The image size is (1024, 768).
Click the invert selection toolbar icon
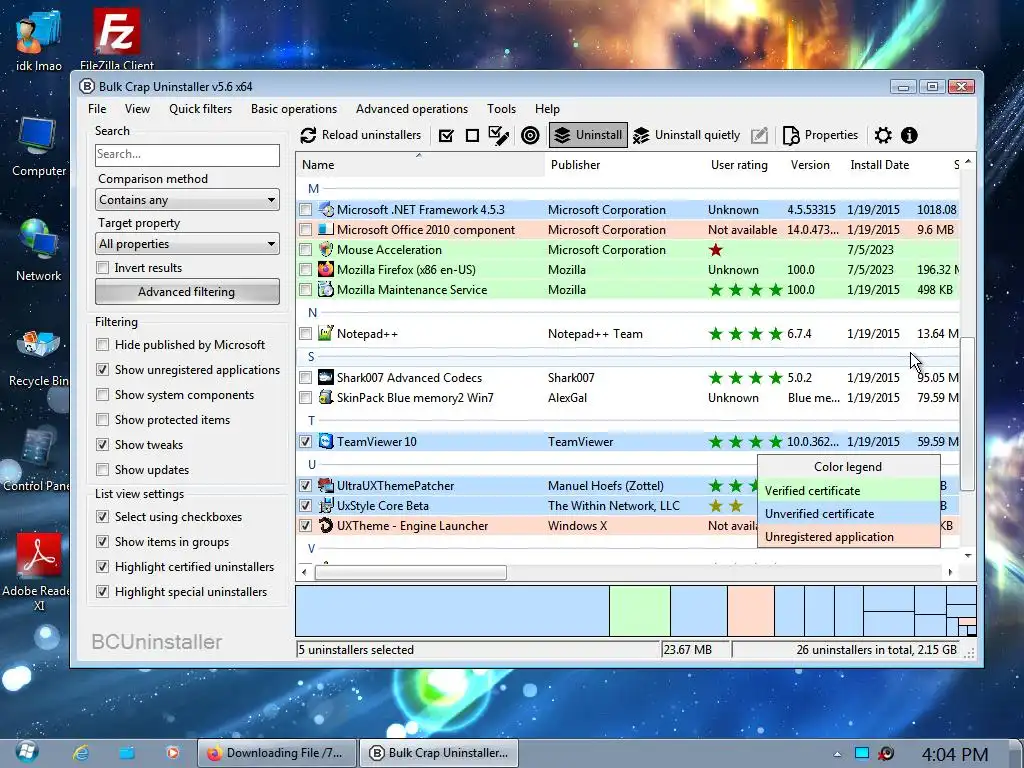coord(499,135)
